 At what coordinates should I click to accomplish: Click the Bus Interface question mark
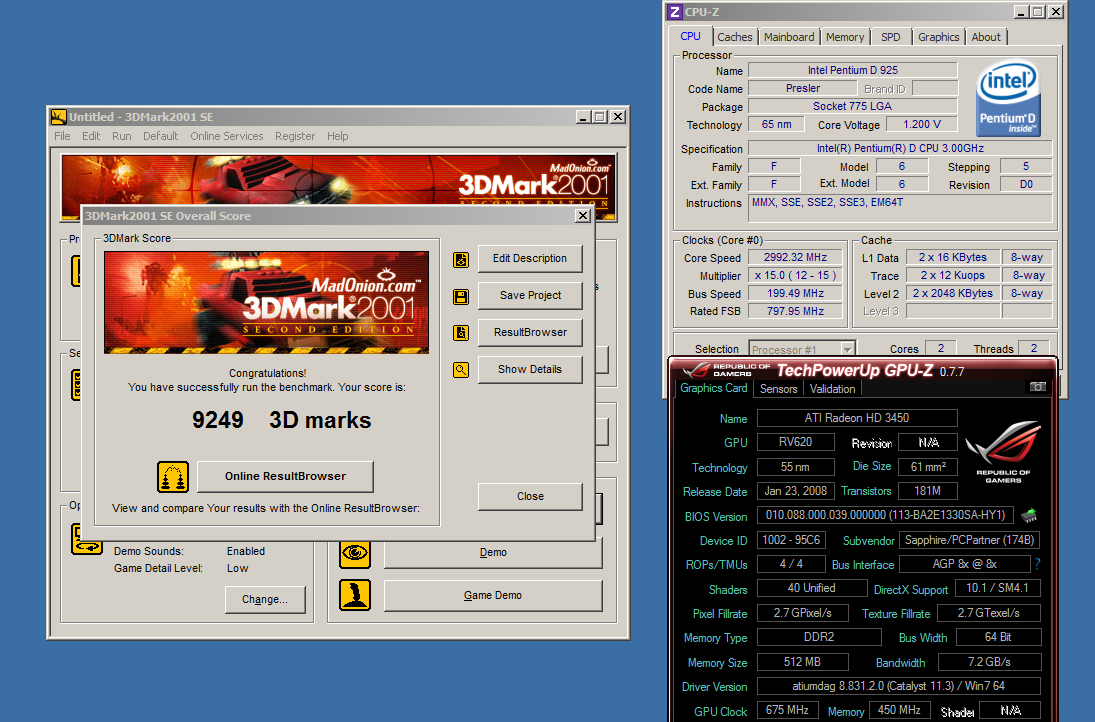tap(1038, 563)
